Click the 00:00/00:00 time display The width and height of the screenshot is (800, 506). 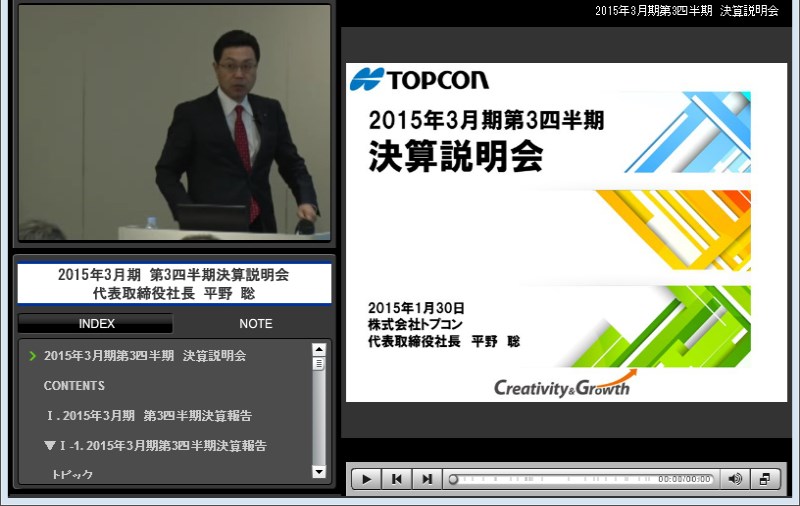point(684,479)
